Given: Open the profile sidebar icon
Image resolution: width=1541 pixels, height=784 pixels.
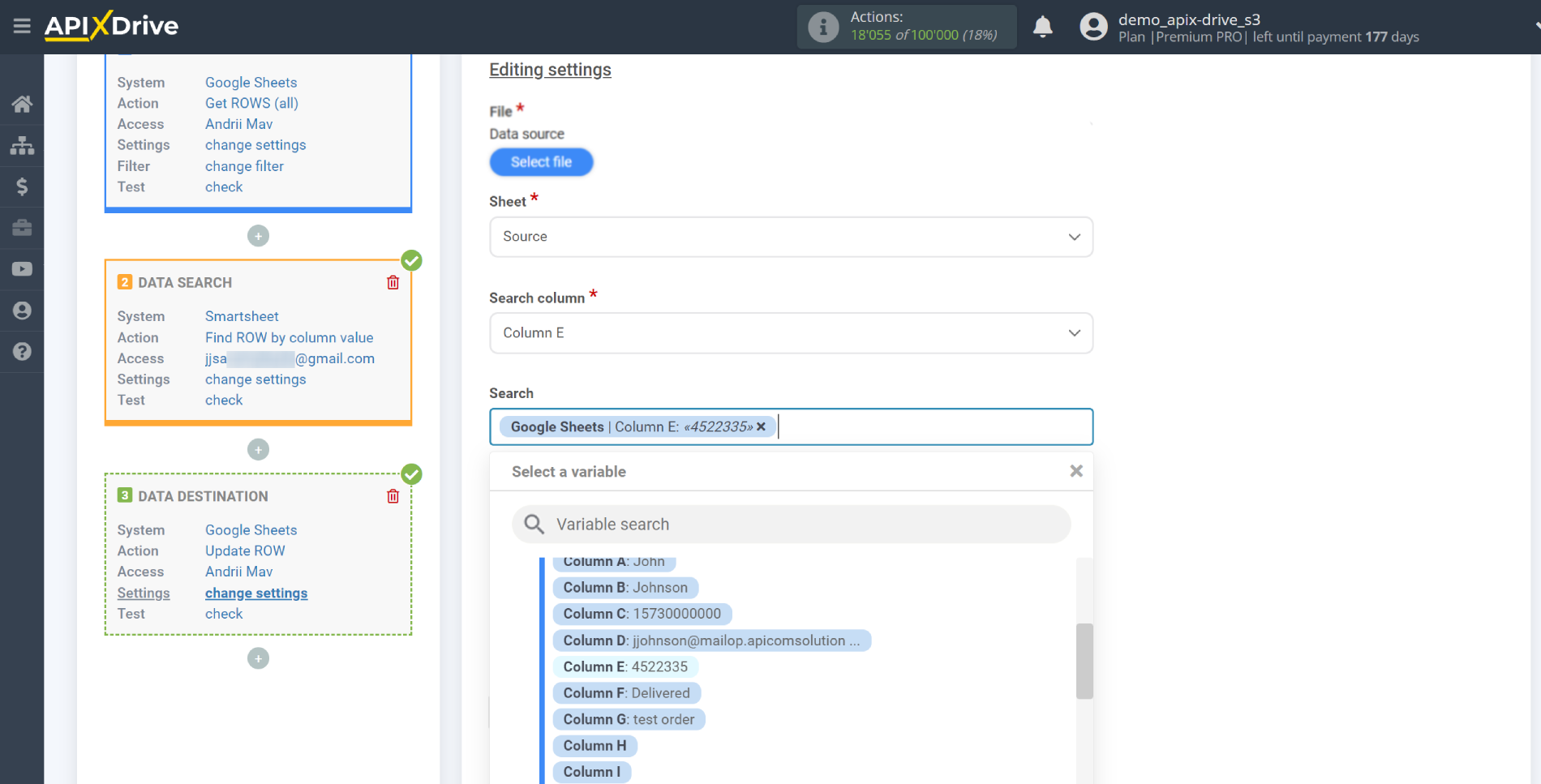Looking at the screenshot, I should click(x=22, y=311).
